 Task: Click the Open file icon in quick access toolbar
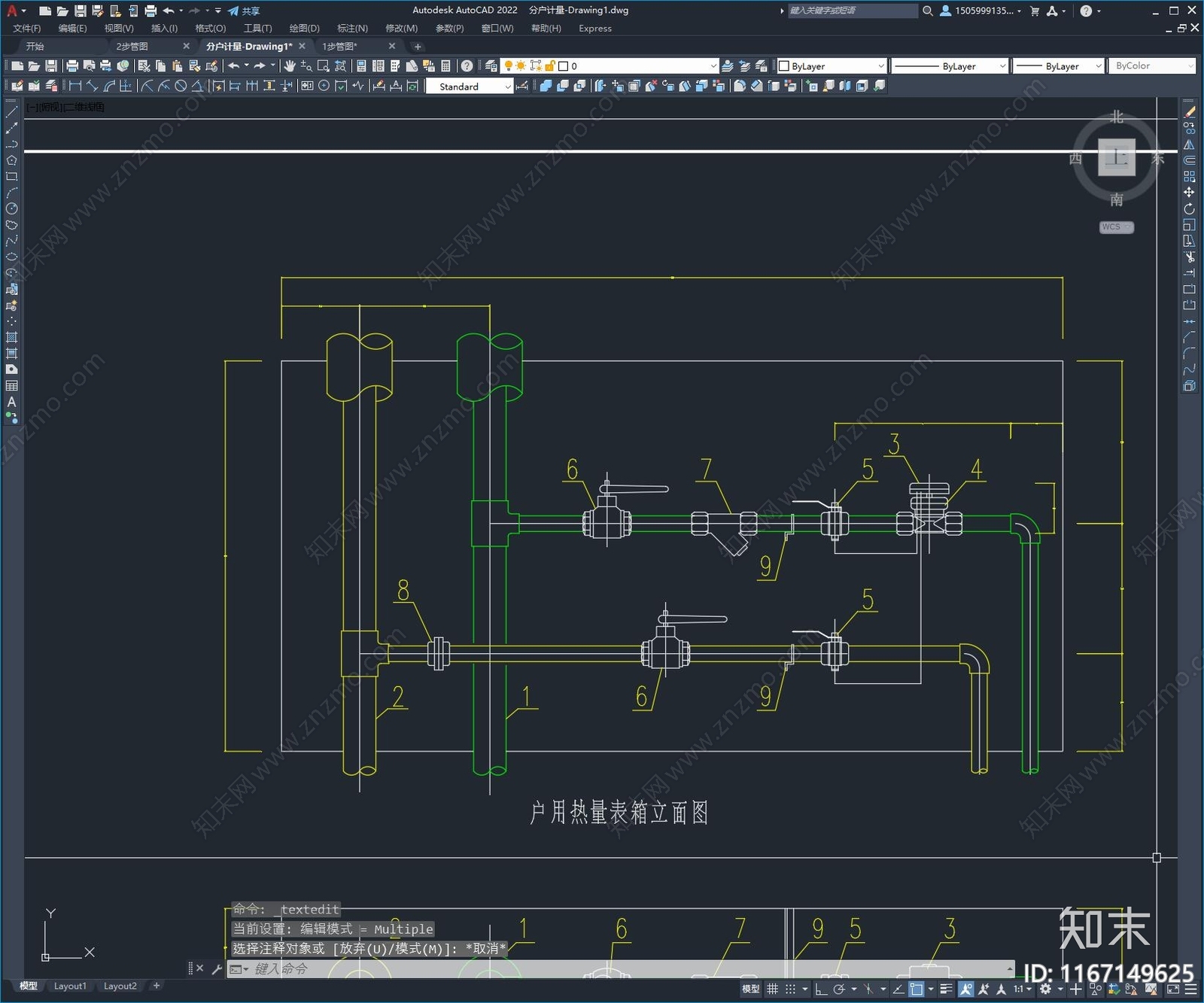coord(62,11)
